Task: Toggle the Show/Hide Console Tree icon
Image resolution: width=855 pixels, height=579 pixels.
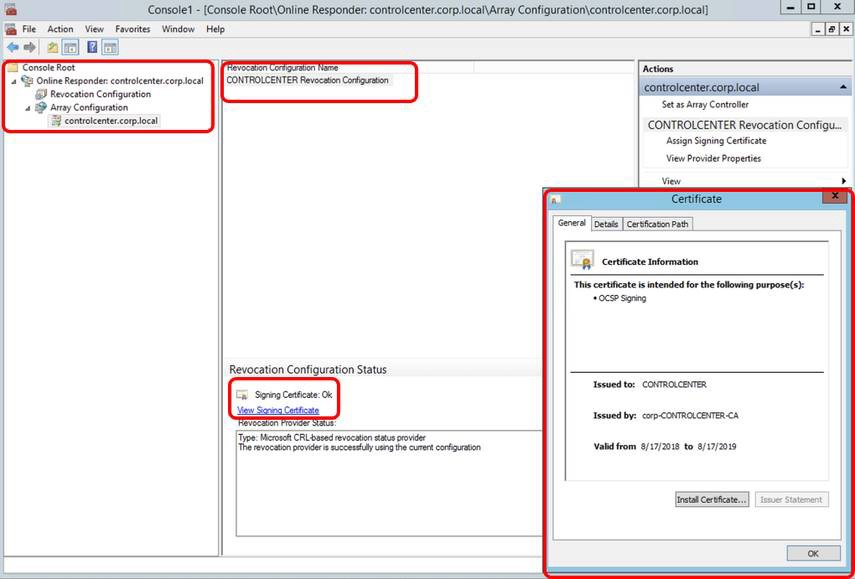Action: tap(70, 47)
